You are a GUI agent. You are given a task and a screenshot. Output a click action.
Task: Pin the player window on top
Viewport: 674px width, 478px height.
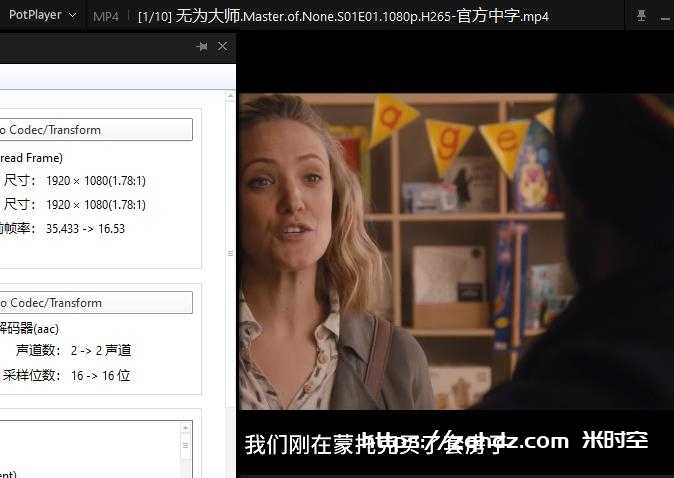pyautogui.click(x=641, y=16)
